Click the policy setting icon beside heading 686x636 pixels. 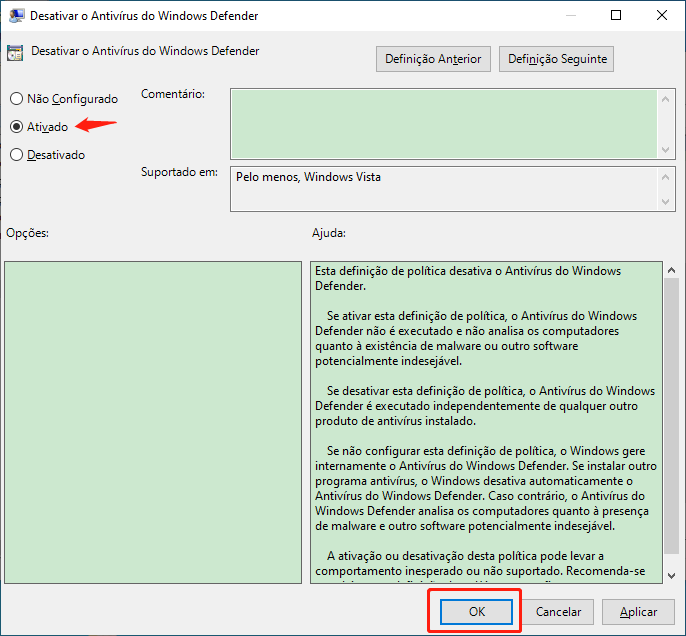[15, 52]
